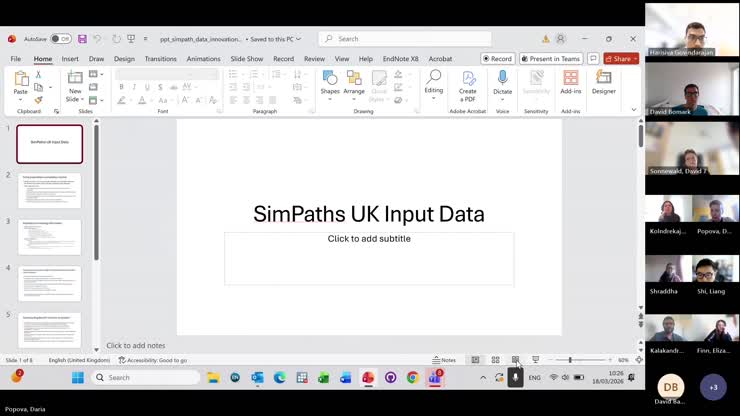
Task: Open the Windows Start menu
Action: [x=78, y=377]
